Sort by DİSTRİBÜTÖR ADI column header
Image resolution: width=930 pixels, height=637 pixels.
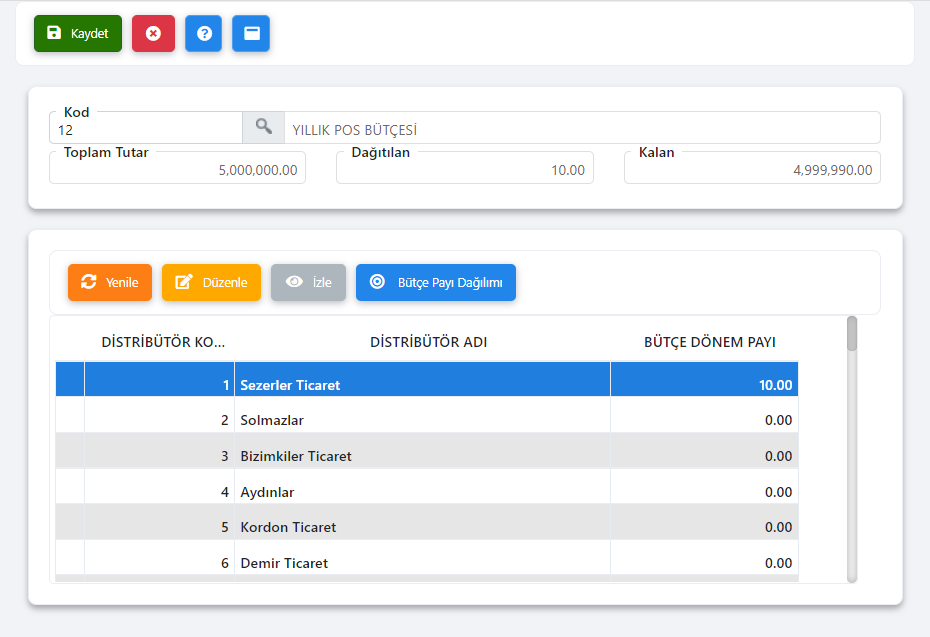[x=428, y=342]
